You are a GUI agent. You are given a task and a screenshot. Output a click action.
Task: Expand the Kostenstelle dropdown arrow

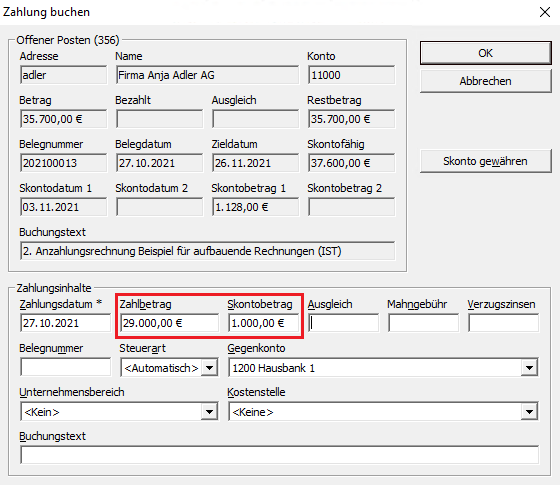[529, 412]
